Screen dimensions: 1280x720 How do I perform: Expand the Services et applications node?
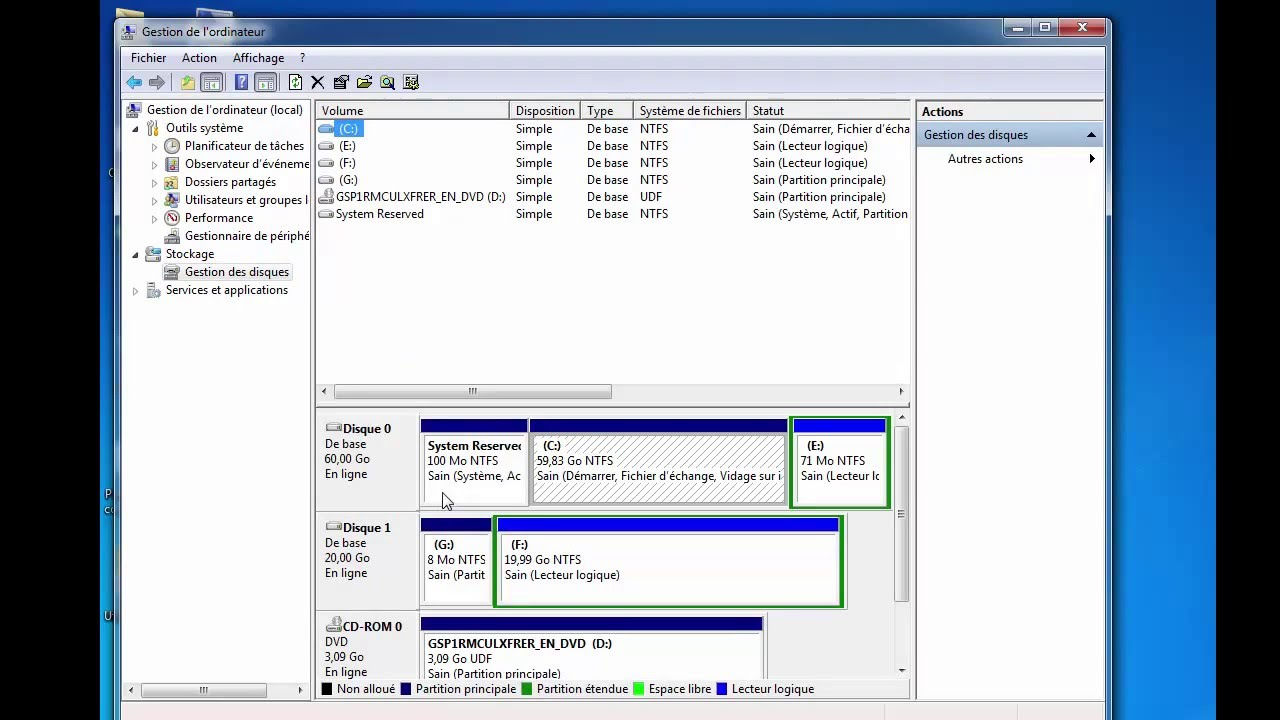coord(135,290)
